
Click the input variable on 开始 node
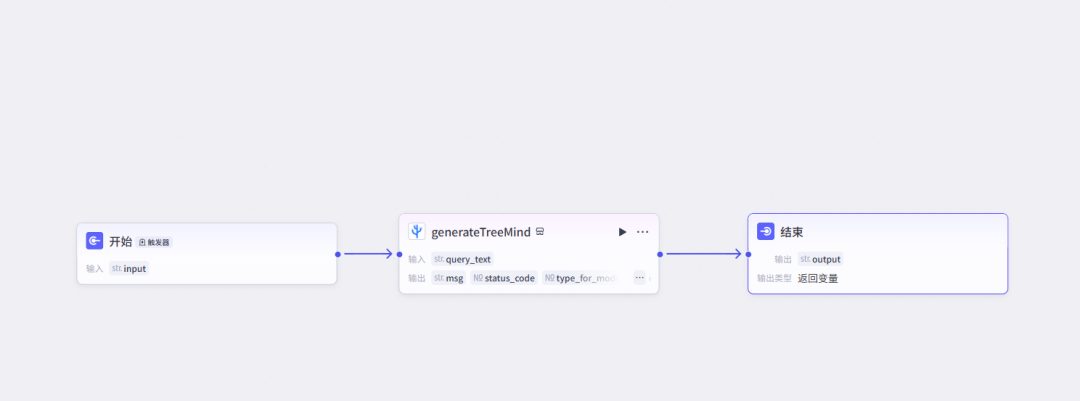(x=129, y=269)
